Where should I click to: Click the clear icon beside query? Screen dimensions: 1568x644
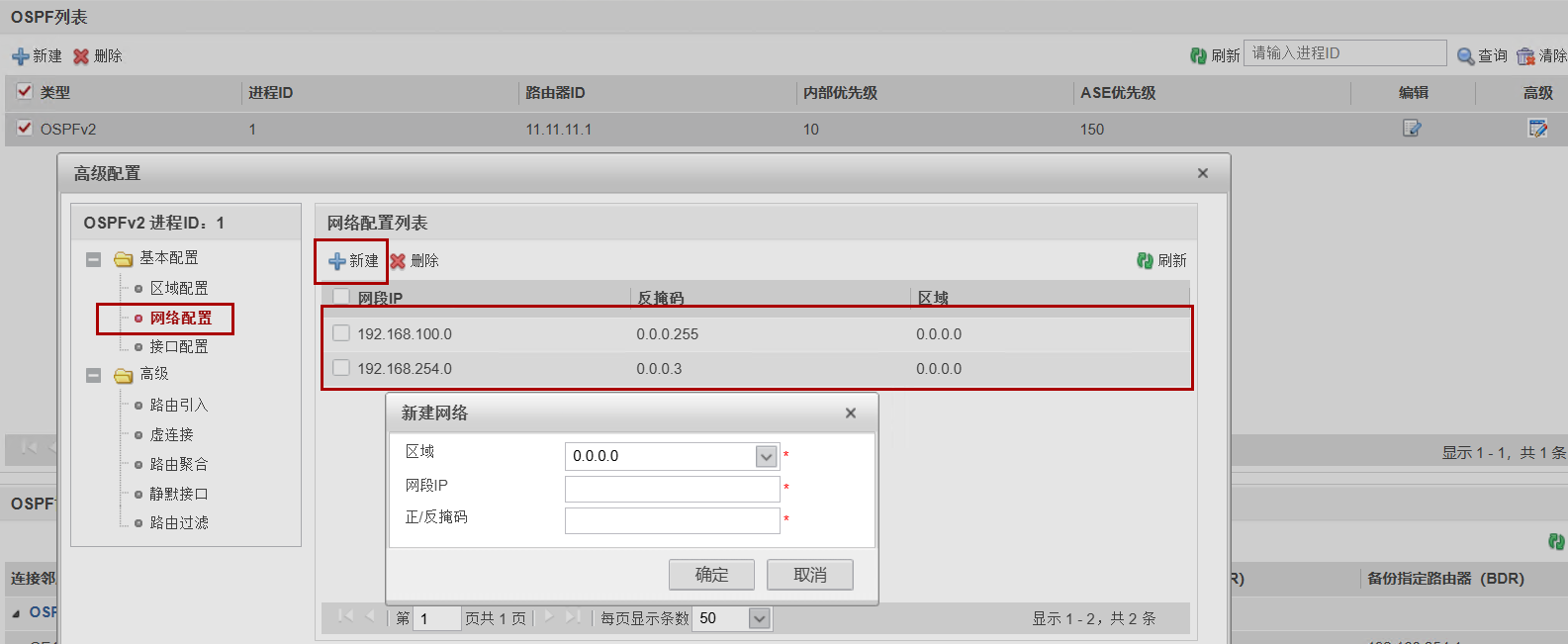click(x=1525, y=56)
